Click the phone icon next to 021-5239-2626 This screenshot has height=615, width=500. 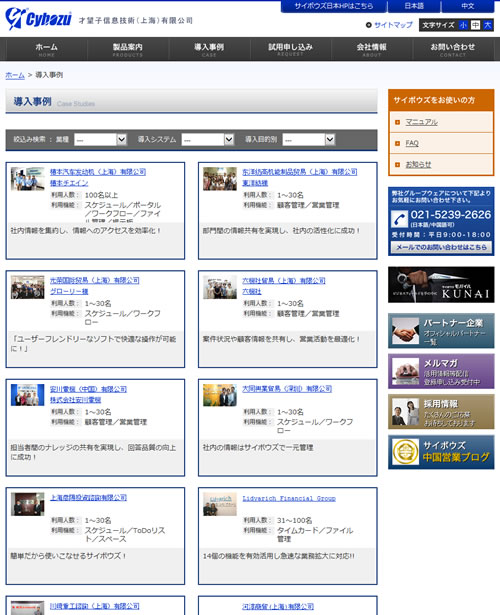coord(400,219)
